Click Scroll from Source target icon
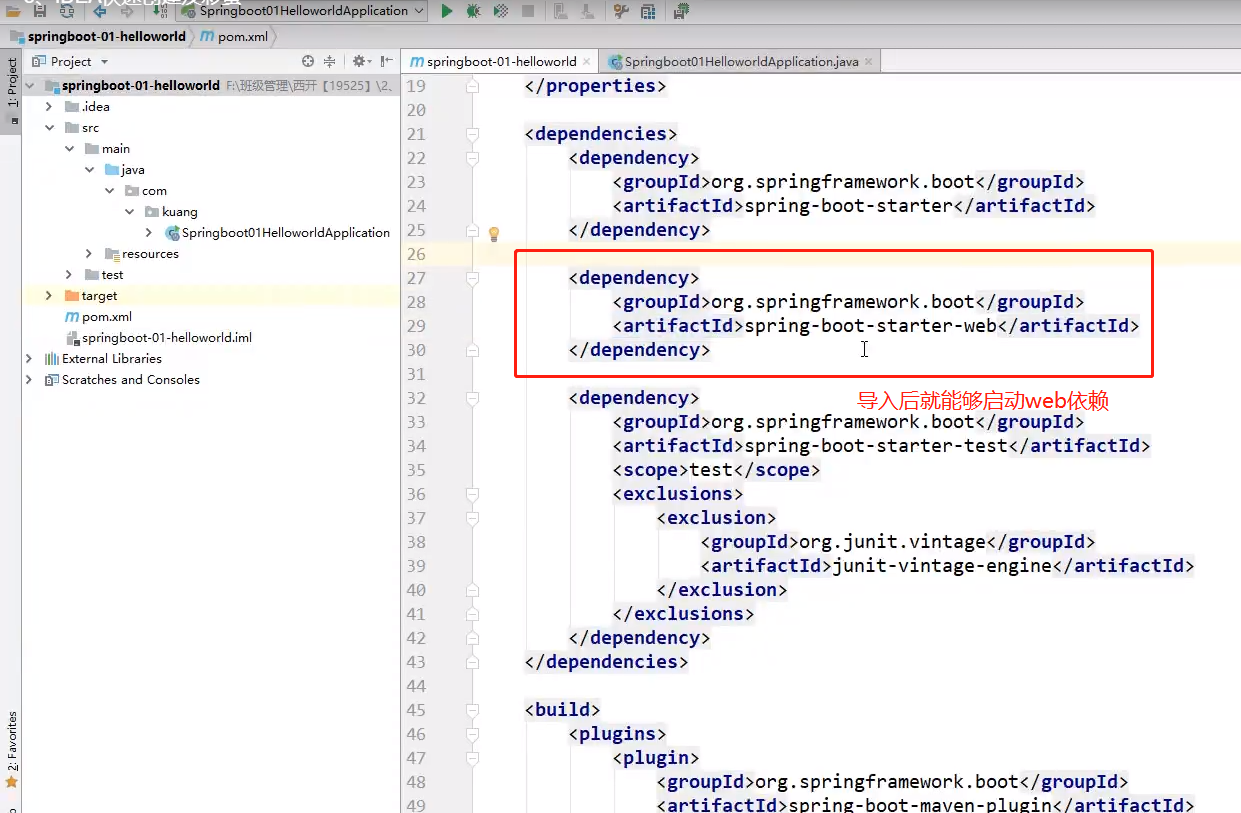This screenshot has width=1241, height=813. pos(308,61)
